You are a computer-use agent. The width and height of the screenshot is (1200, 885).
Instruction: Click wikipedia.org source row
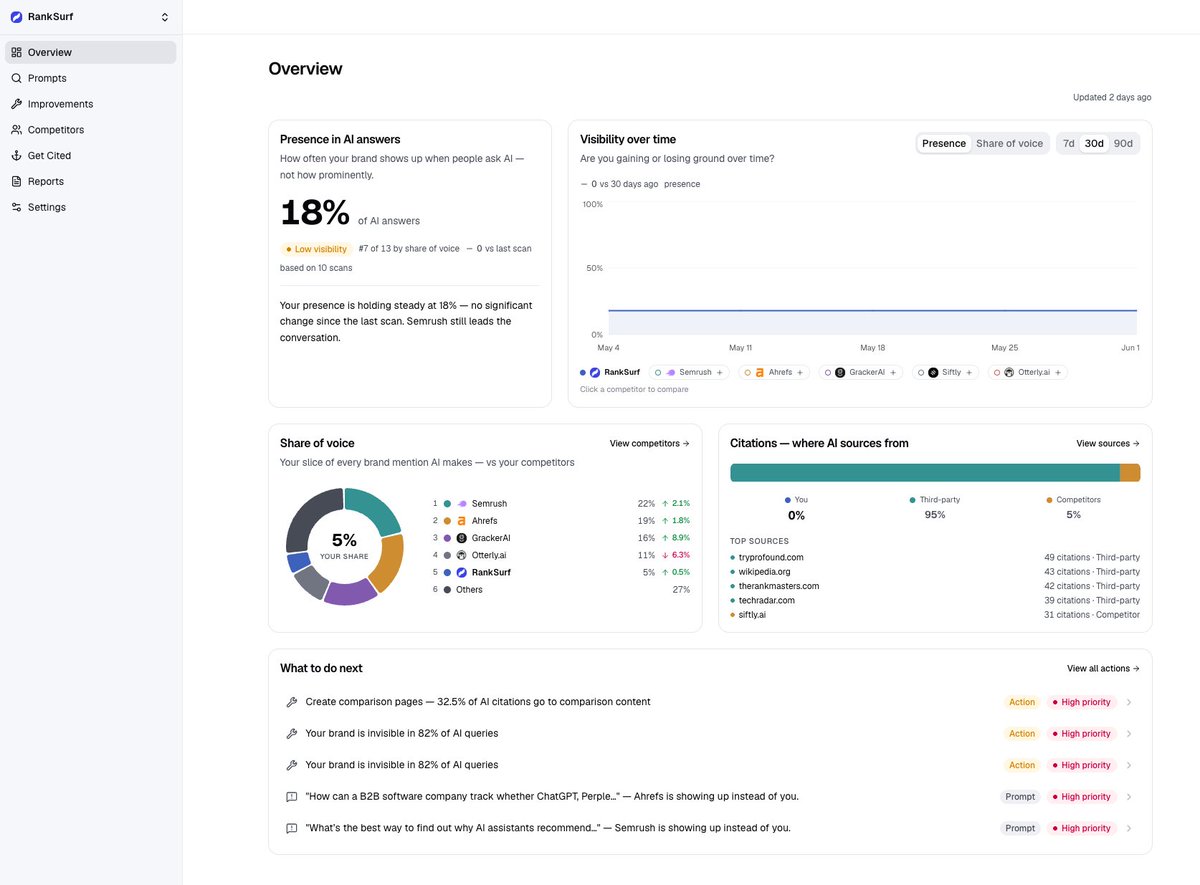pyautogui.click(x=935, y=572)
